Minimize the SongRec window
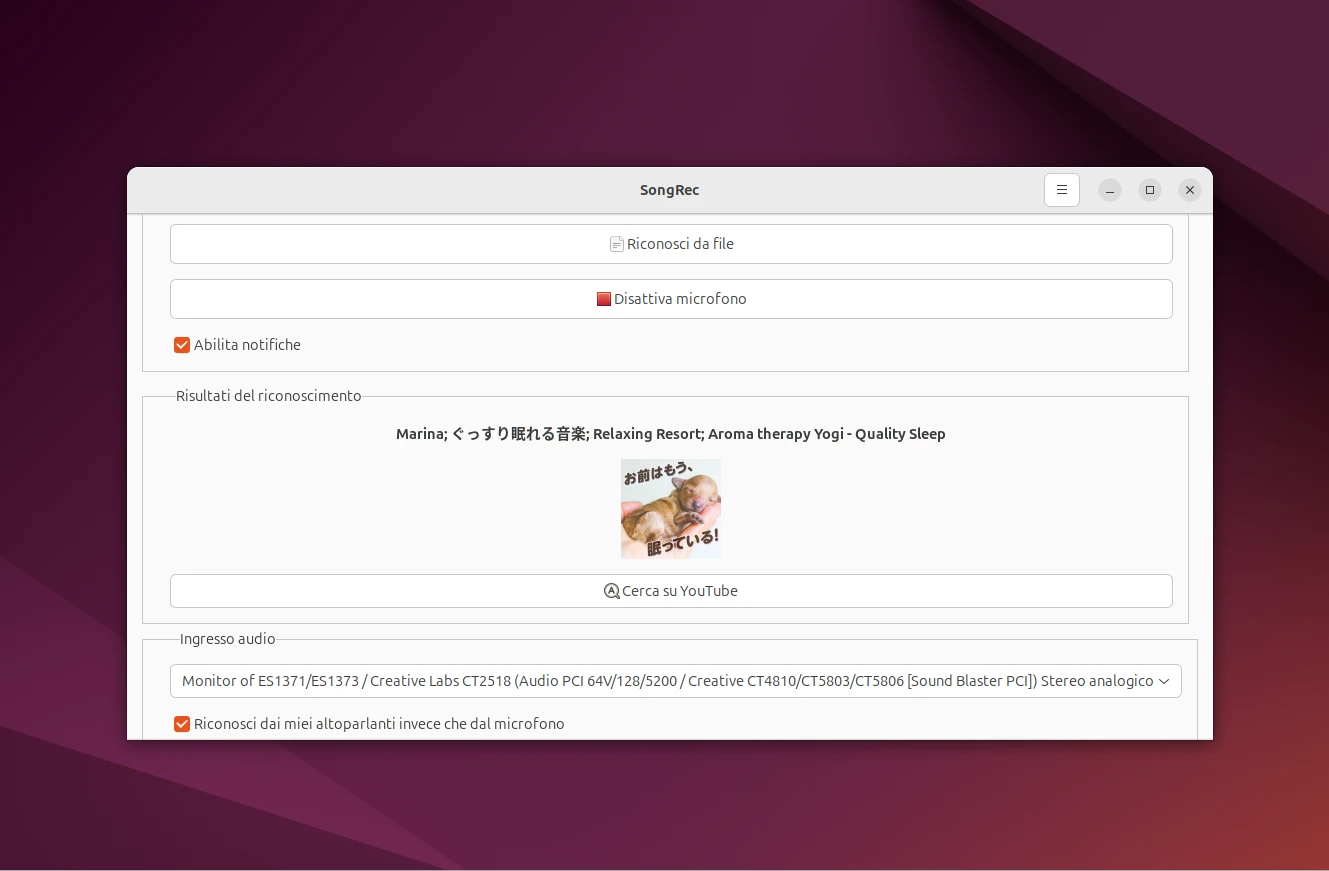 click(x=1110, y=190)
